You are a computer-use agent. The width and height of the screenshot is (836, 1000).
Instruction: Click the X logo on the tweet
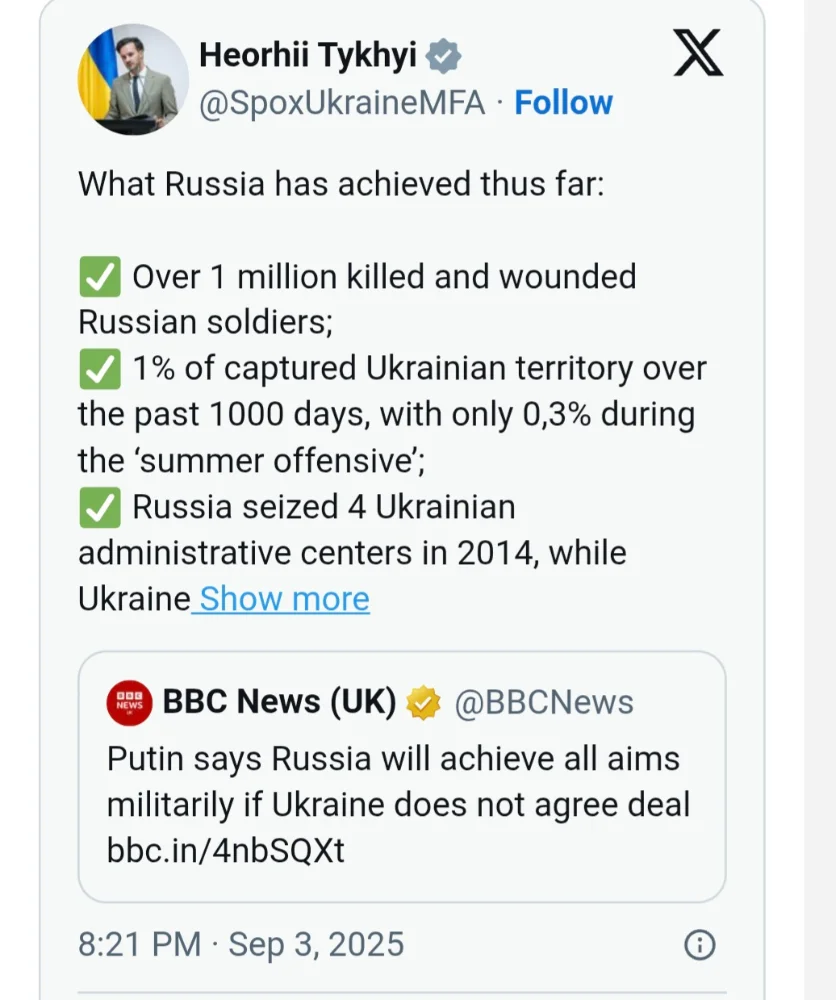(x=697, y=53)
